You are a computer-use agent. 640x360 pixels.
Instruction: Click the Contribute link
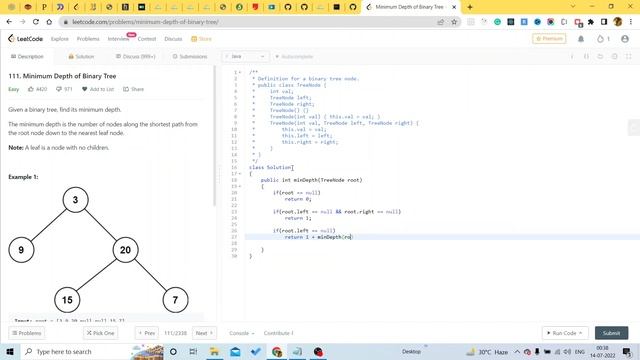278,333
